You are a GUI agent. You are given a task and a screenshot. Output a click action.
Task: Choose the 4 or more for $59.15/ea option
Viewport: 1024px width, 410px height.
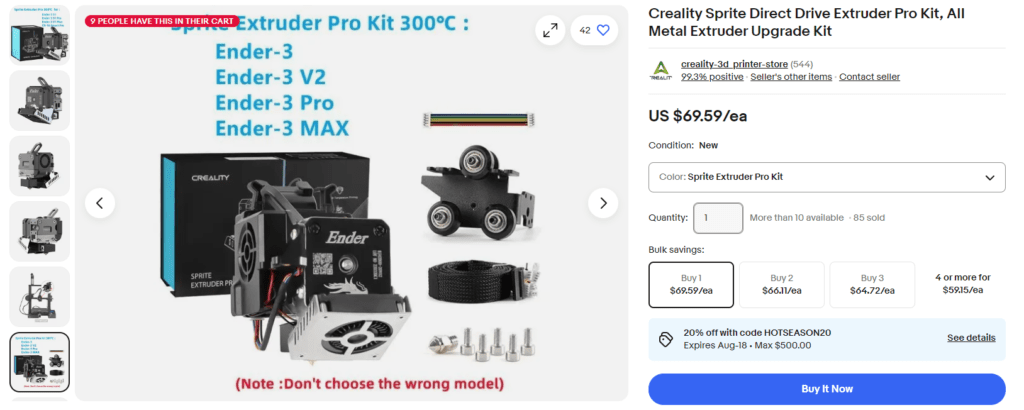963,284
